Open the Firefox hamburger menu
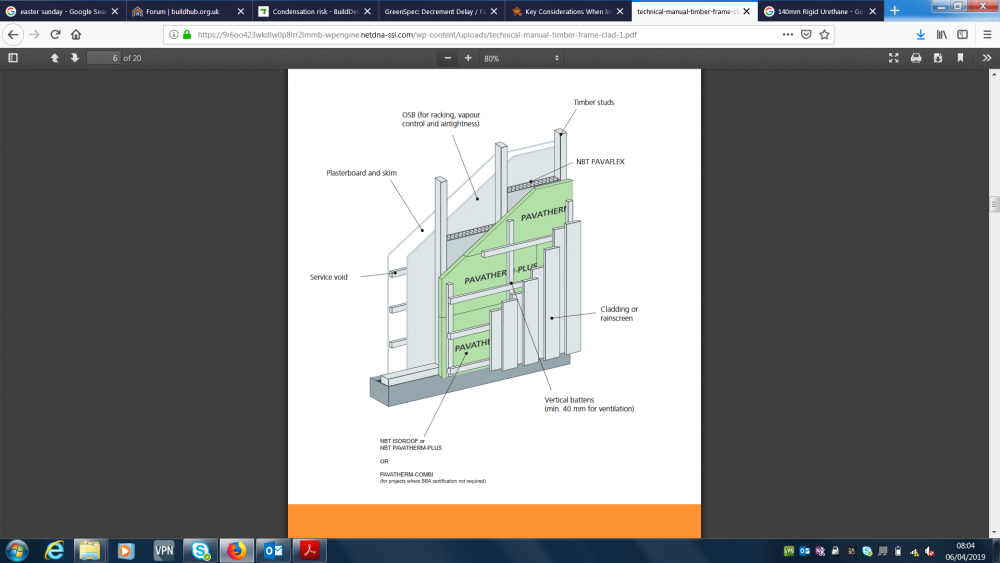This screenshot has height=563, width=1000. (x=987, y=34)
